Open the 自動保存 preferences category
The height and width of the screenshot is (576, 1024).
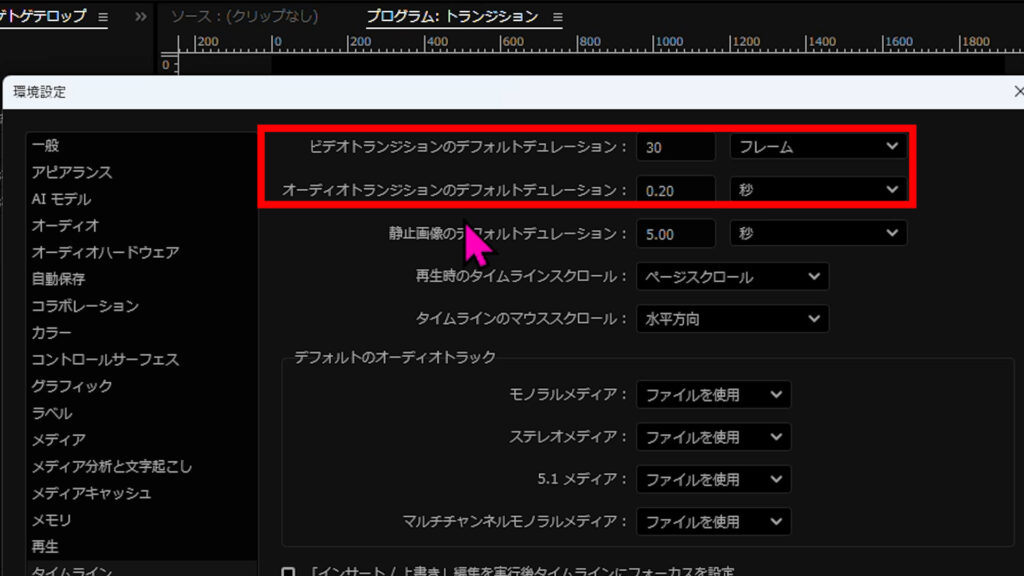tap(58, 279)
